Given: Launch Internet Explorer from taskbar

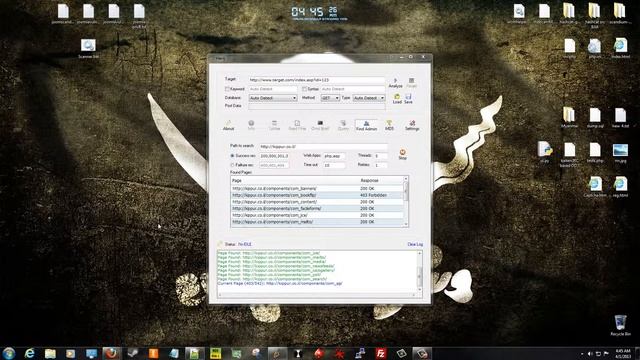Looking at the screenshot, I should coord(29,353).
